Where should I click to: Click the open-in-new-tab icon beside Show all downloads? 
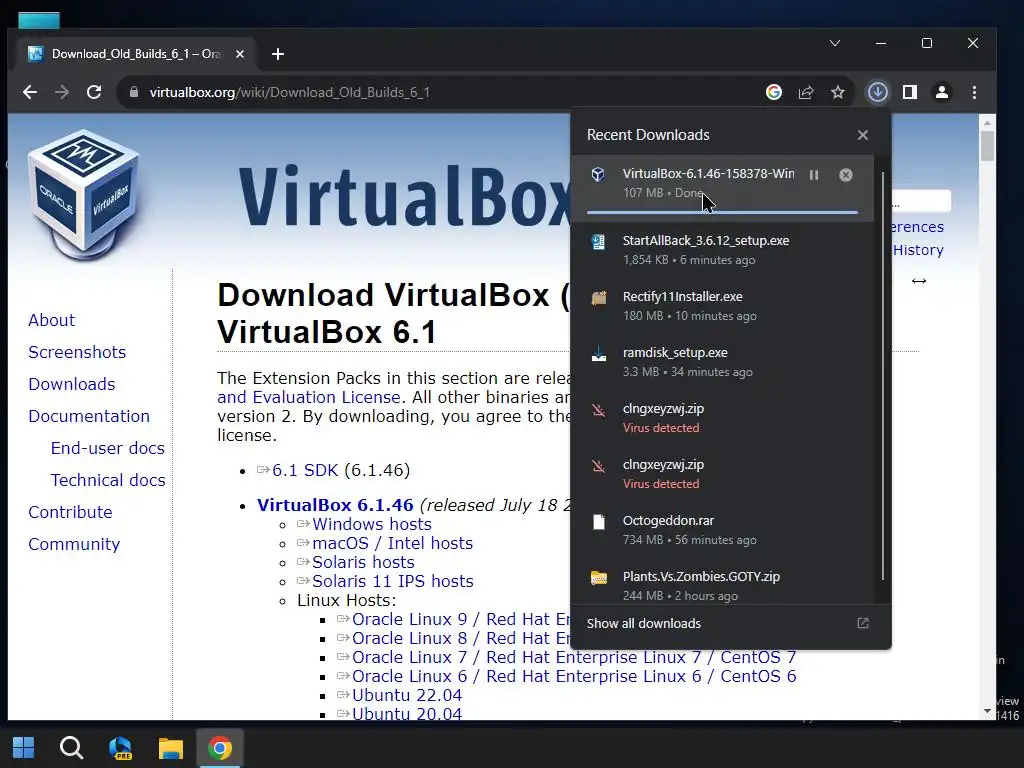pyautogui.click(x=863, y=623)
